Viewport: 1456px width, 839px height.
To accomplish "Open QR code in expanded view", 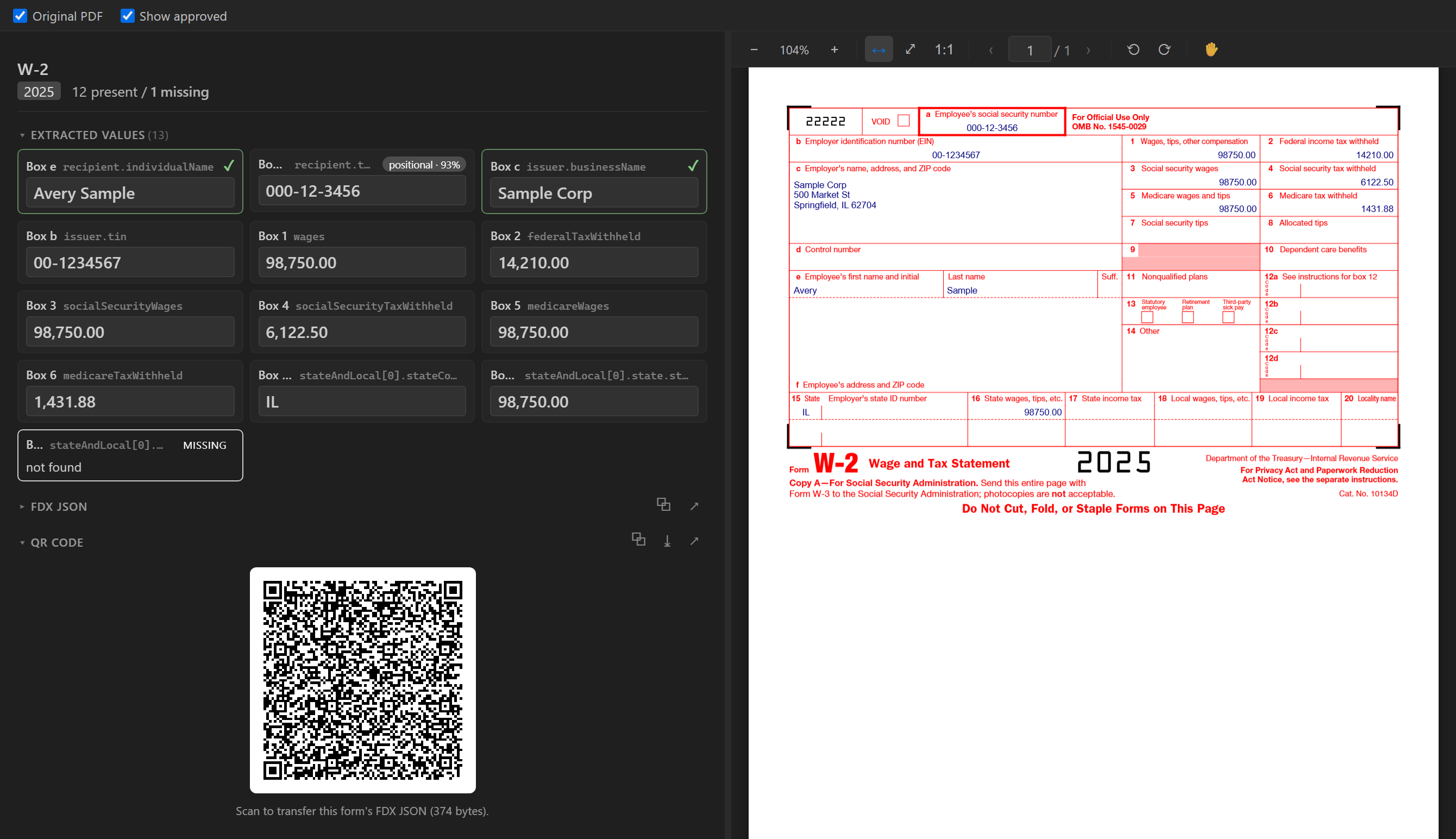I will point(694,541).
